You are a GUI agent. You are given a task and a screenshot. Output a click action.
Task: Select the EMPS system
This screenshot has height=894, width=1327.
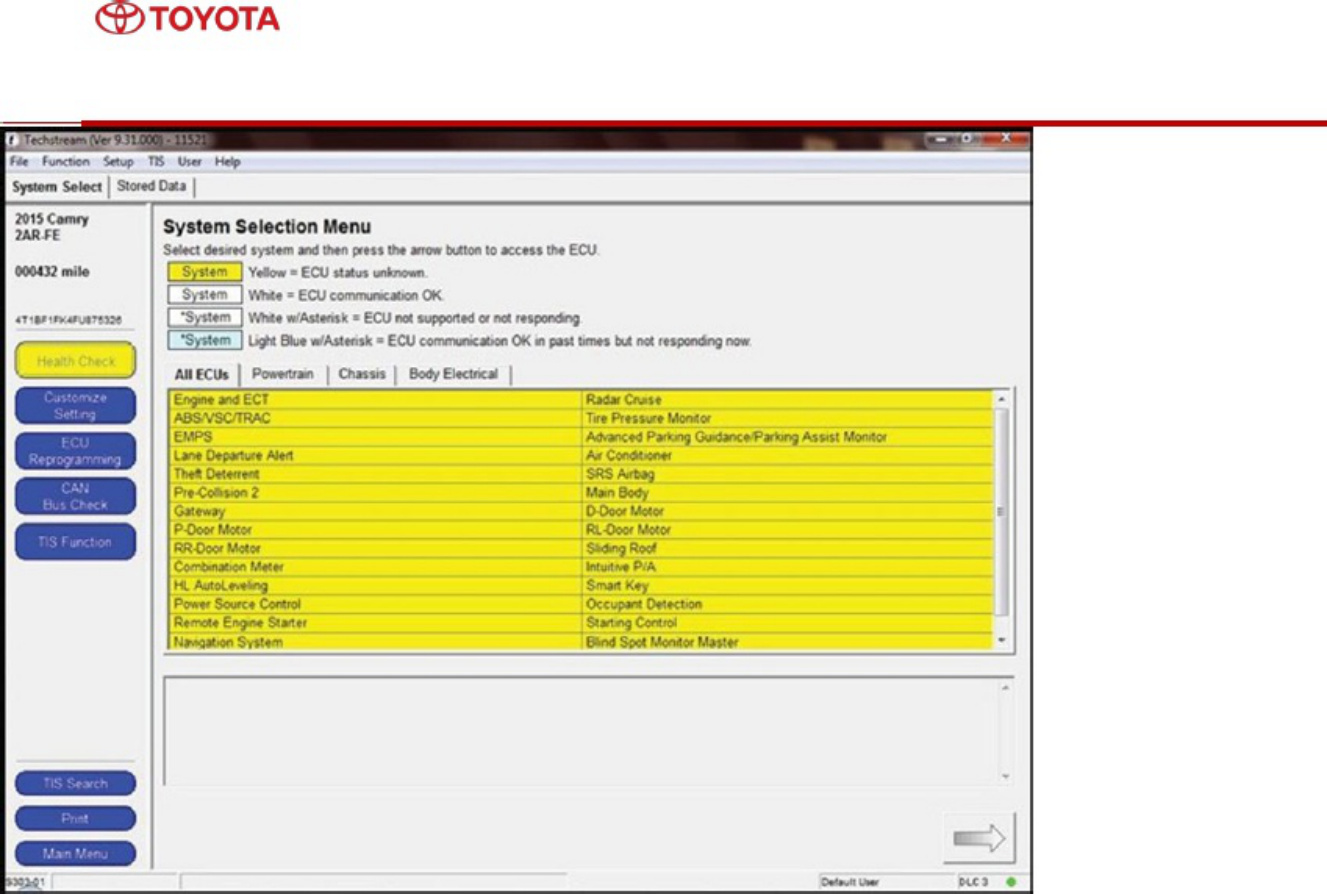coord(375,437)
